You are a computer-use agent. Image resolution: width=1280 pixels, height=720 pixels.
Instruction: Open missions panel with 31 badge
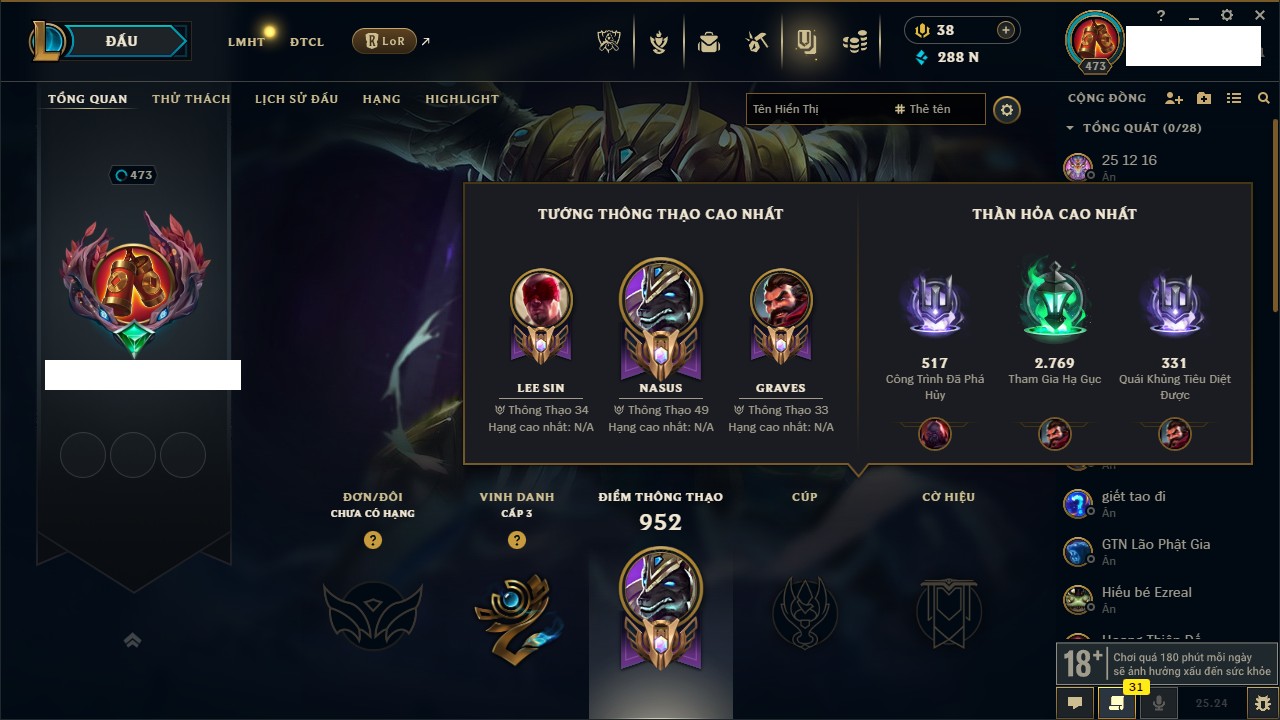(1117, 703)
